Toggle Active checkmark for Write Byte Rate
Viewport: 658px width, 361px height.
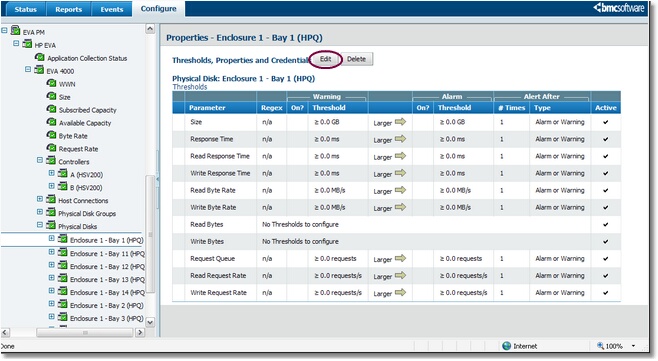pyautogui.click(x=606, y=207)
